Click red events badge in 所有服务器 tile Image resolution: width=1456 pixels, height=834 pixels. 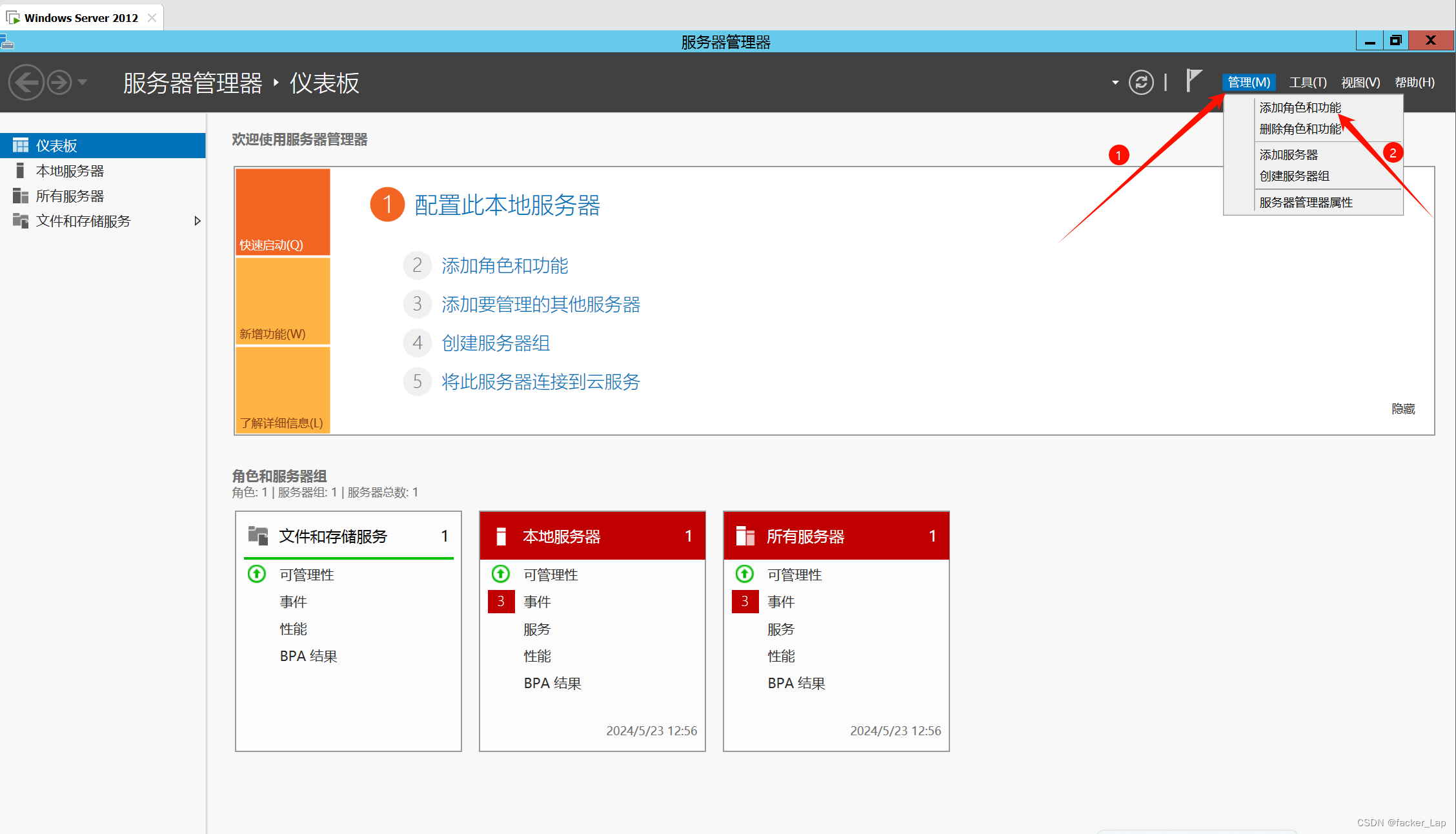pyautogui.click(x=745, y=602)
